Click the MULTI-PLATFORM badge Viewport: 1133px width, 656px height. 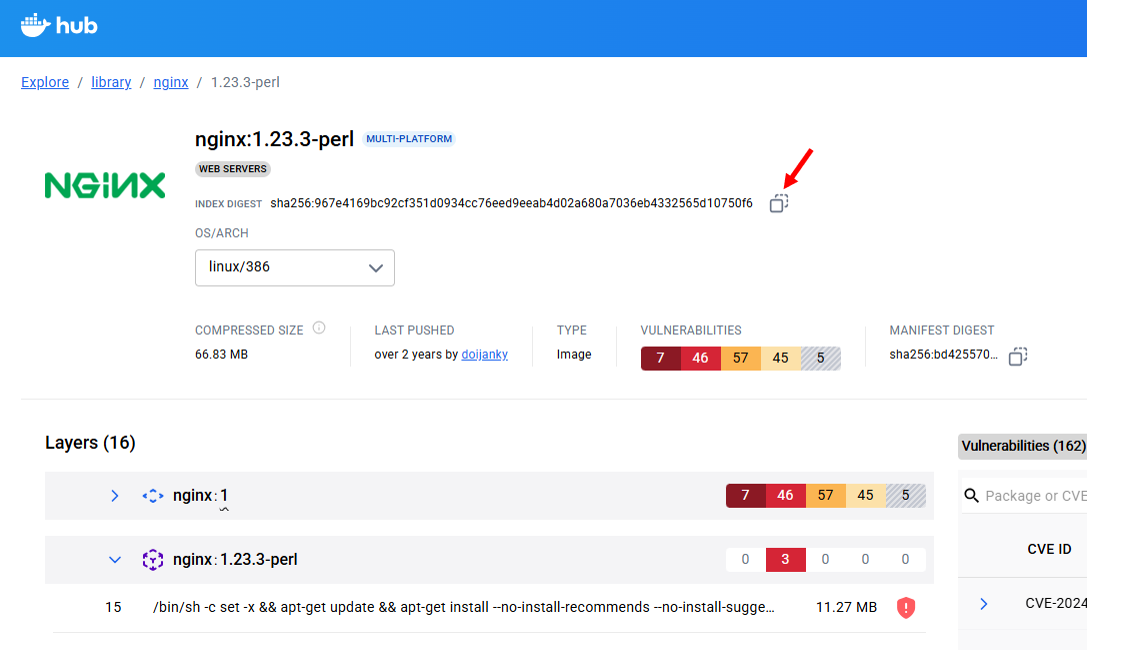coord(409,139)
